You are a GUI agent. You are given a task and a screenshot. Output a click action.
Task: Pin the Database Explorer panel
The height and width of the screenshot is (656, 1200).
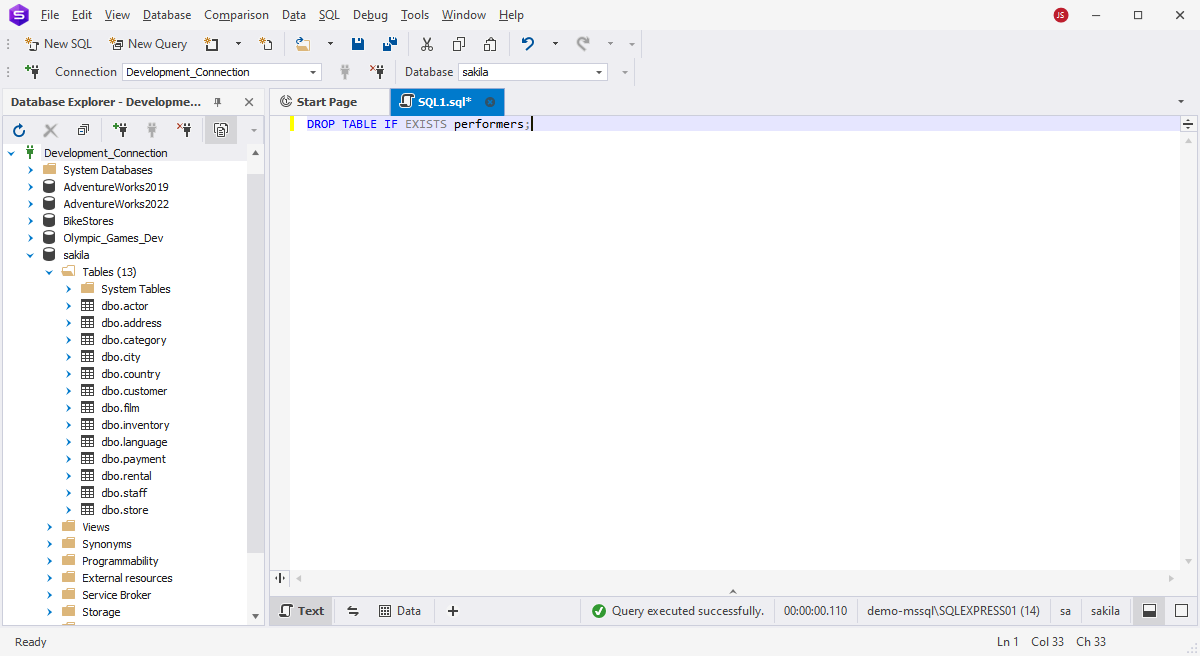click(x=218, y=102)
